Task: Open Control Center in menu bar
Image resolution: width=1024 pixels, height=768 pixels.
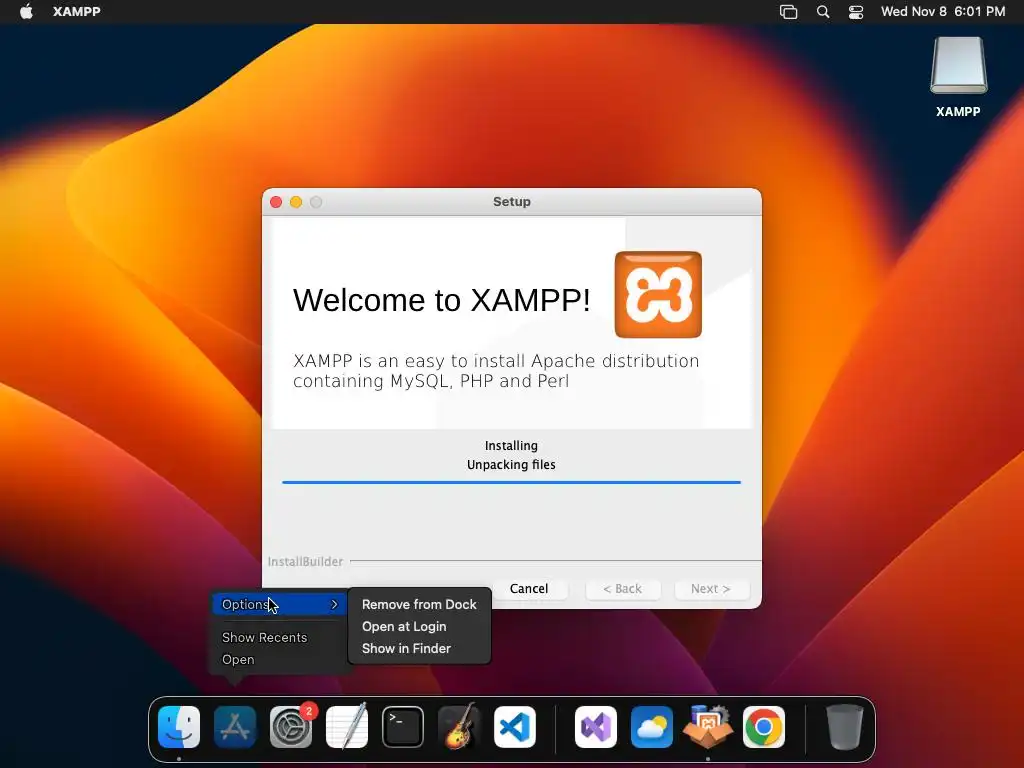Action: click(856, 12)
